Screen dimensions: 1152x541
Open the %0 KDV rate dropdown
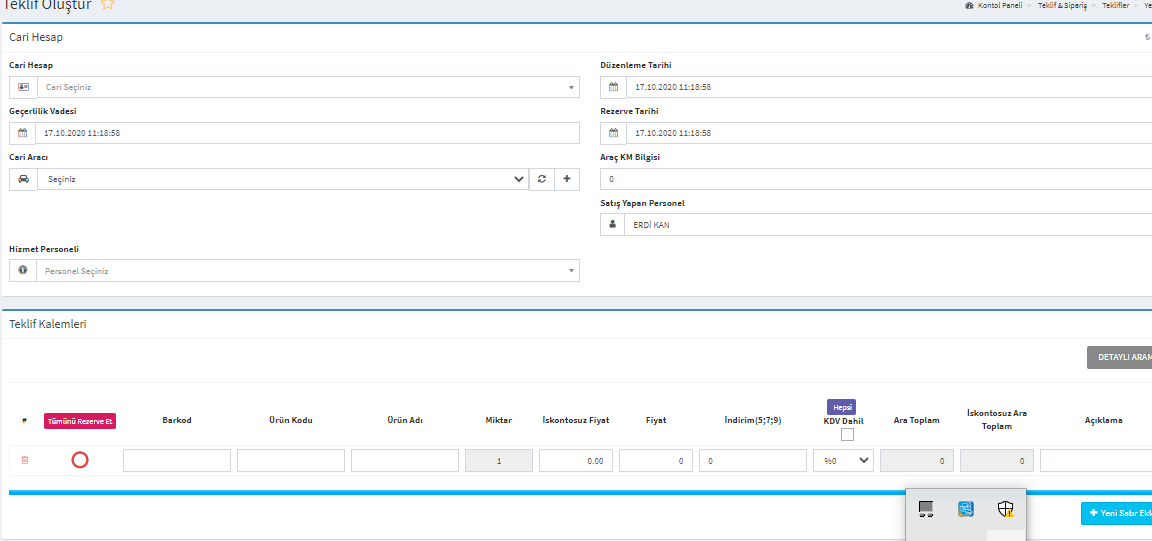844,460
